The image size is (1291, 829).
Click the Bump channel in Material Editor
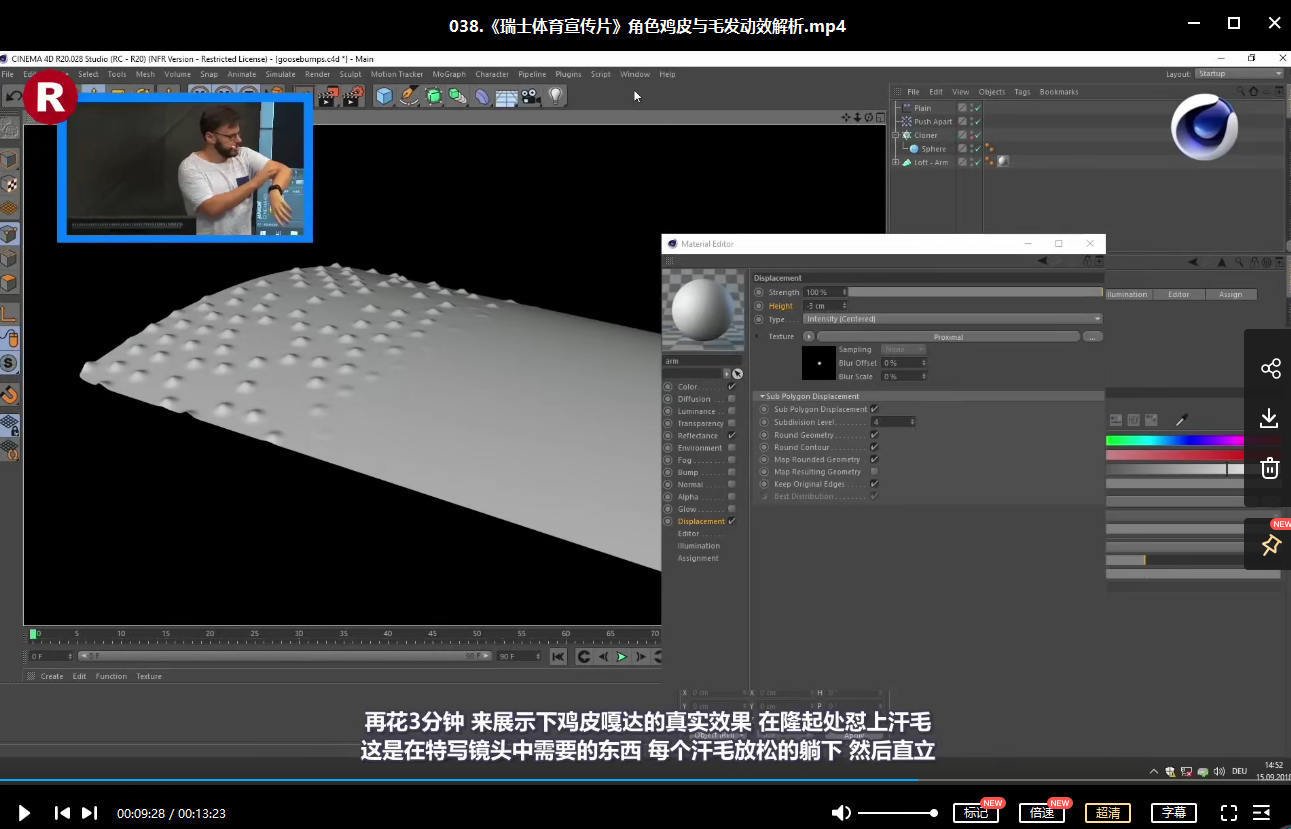click(x=689, y=471)
